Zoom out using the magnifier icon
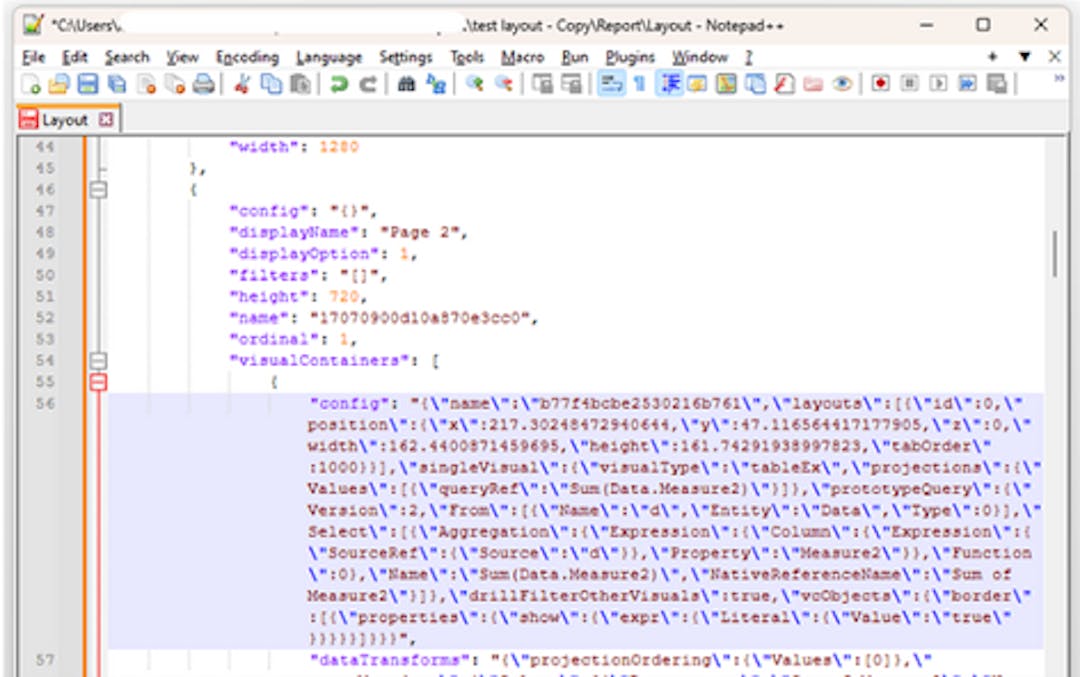 503,84
